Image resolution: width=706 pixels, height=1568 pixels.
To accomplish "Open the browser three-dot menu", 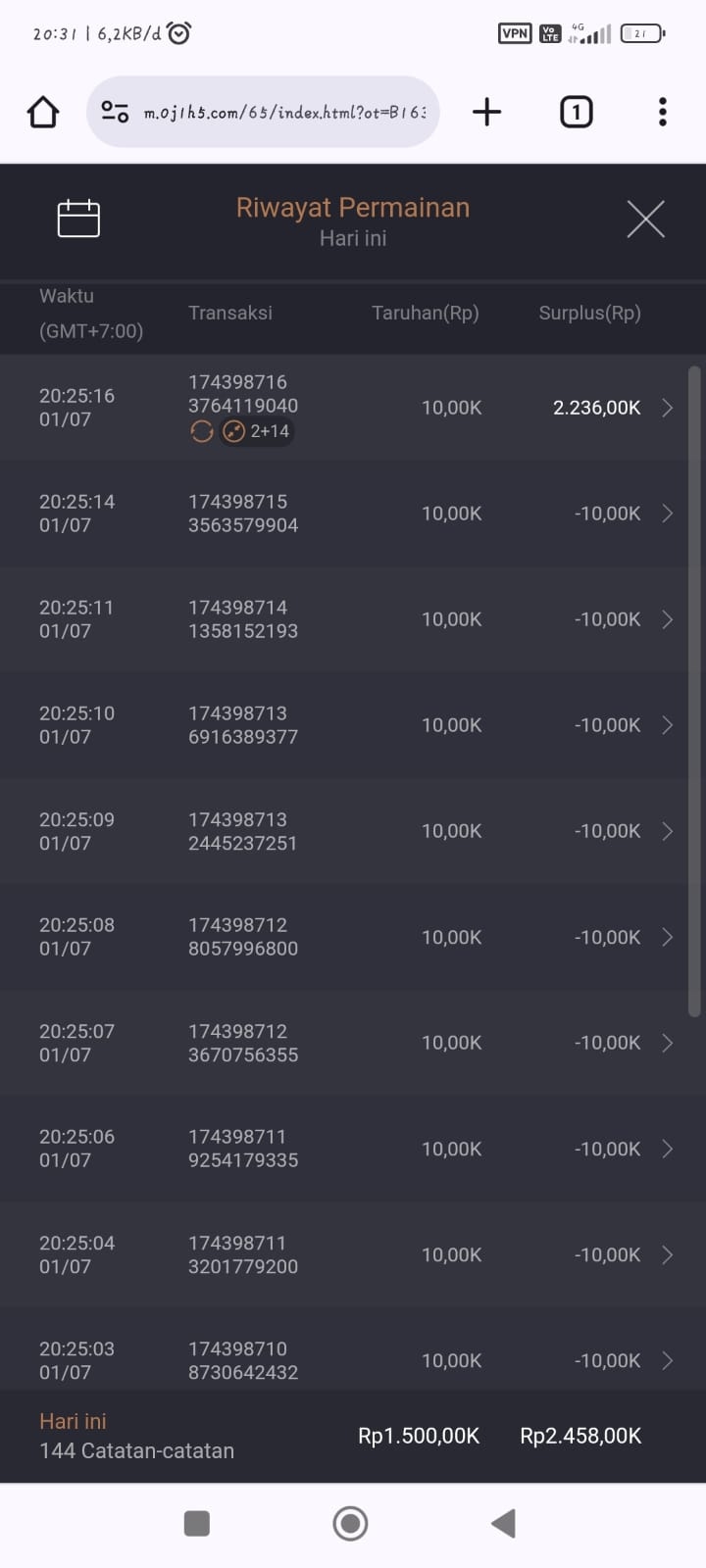I will 663,113.
